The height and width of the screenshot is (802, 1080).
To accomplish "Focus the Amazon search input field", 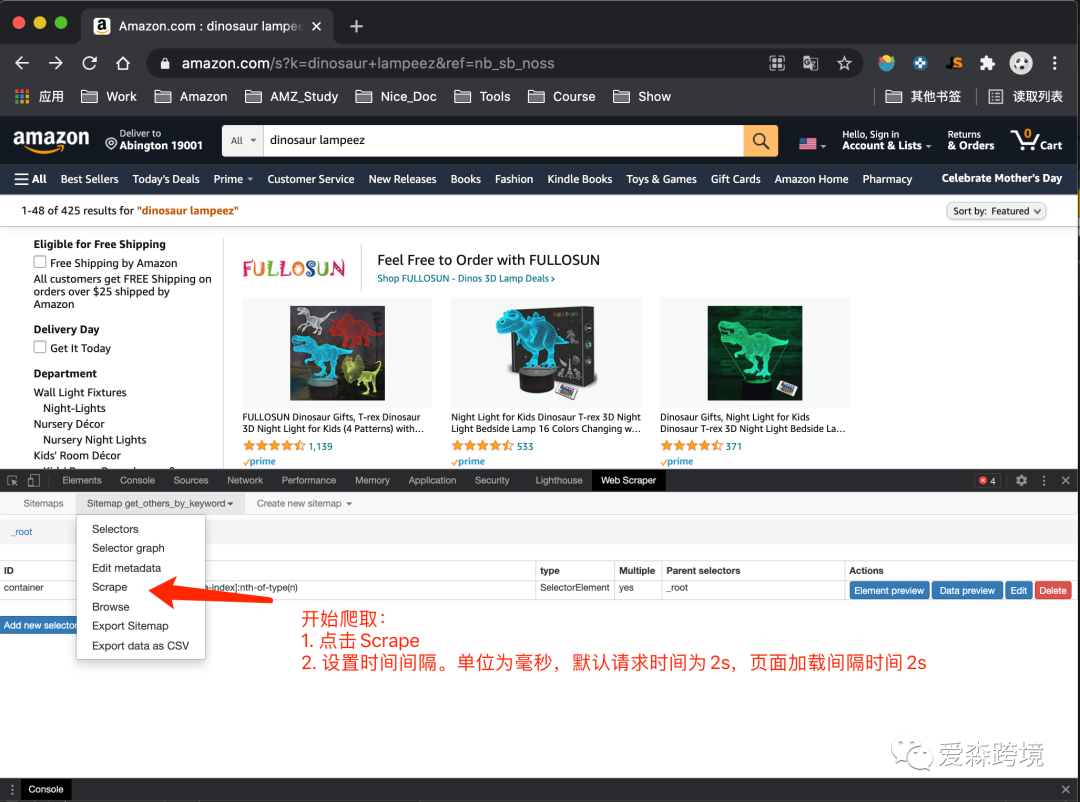I will point(503,141).
